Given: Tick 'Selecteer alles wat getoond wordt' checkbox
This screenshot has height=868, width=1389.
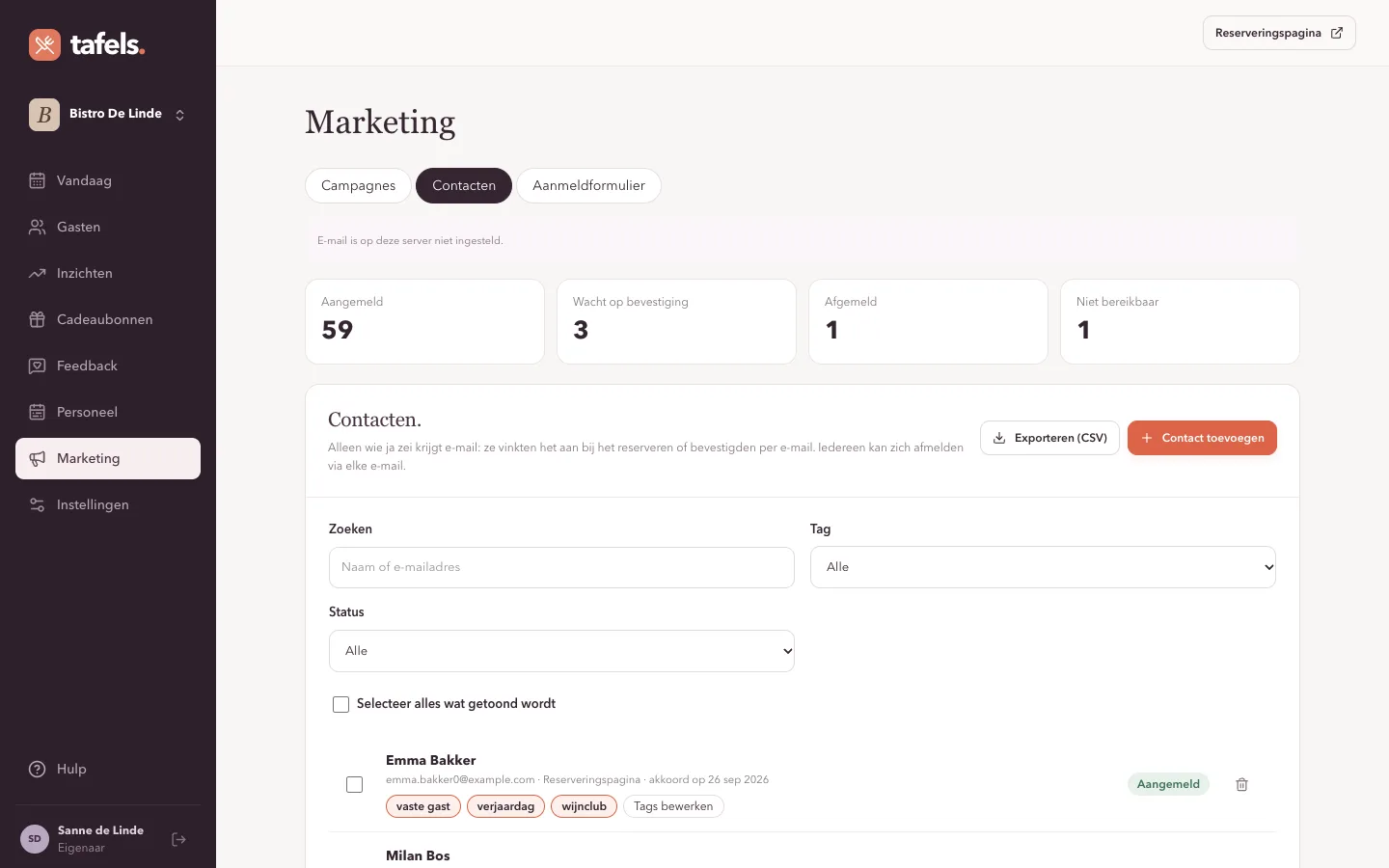Looking at the screenshot, I should click(340, 704).
